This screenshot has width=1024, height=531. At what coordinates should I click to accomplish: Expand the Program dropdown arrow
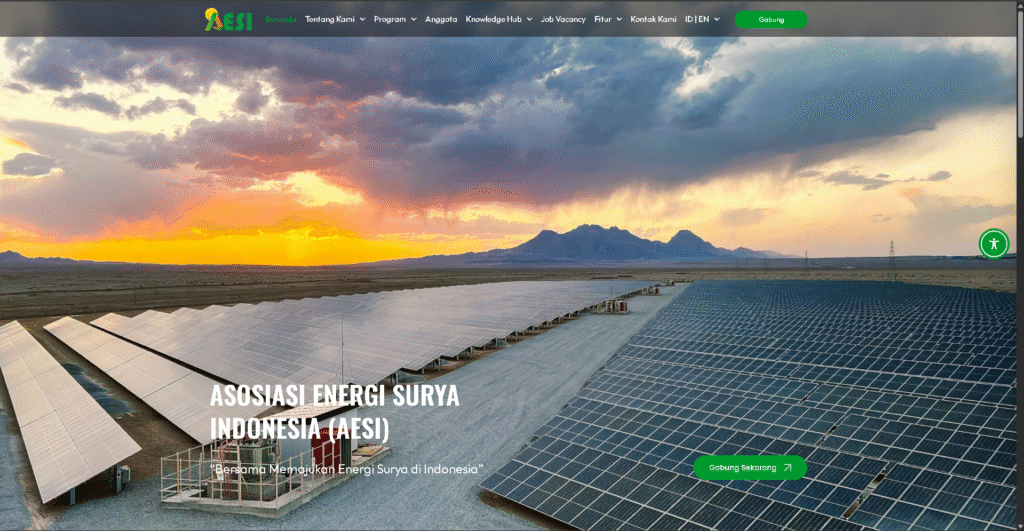click(413, 20)
